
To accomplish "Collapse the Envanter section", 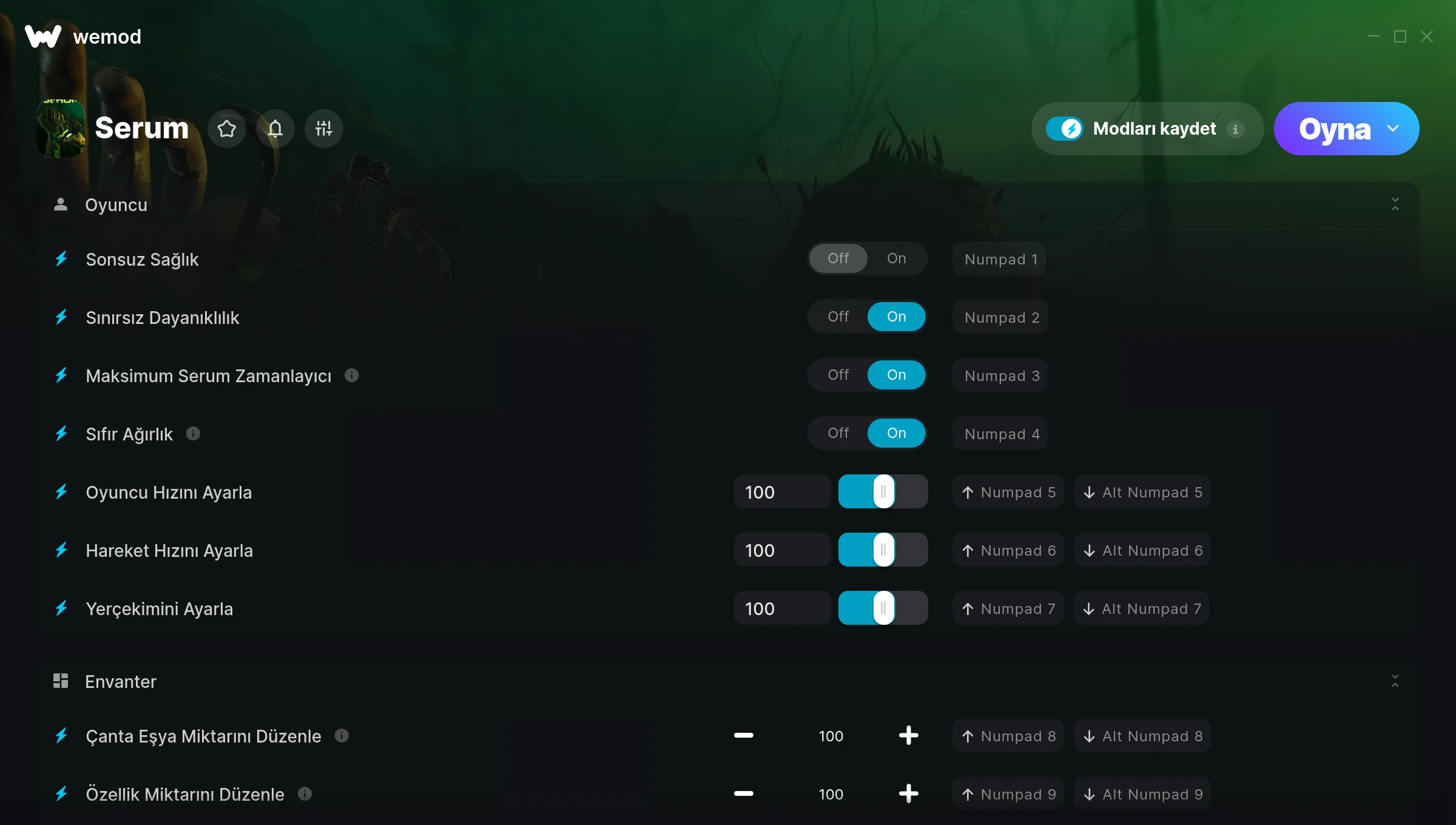I will [1395, 681].
